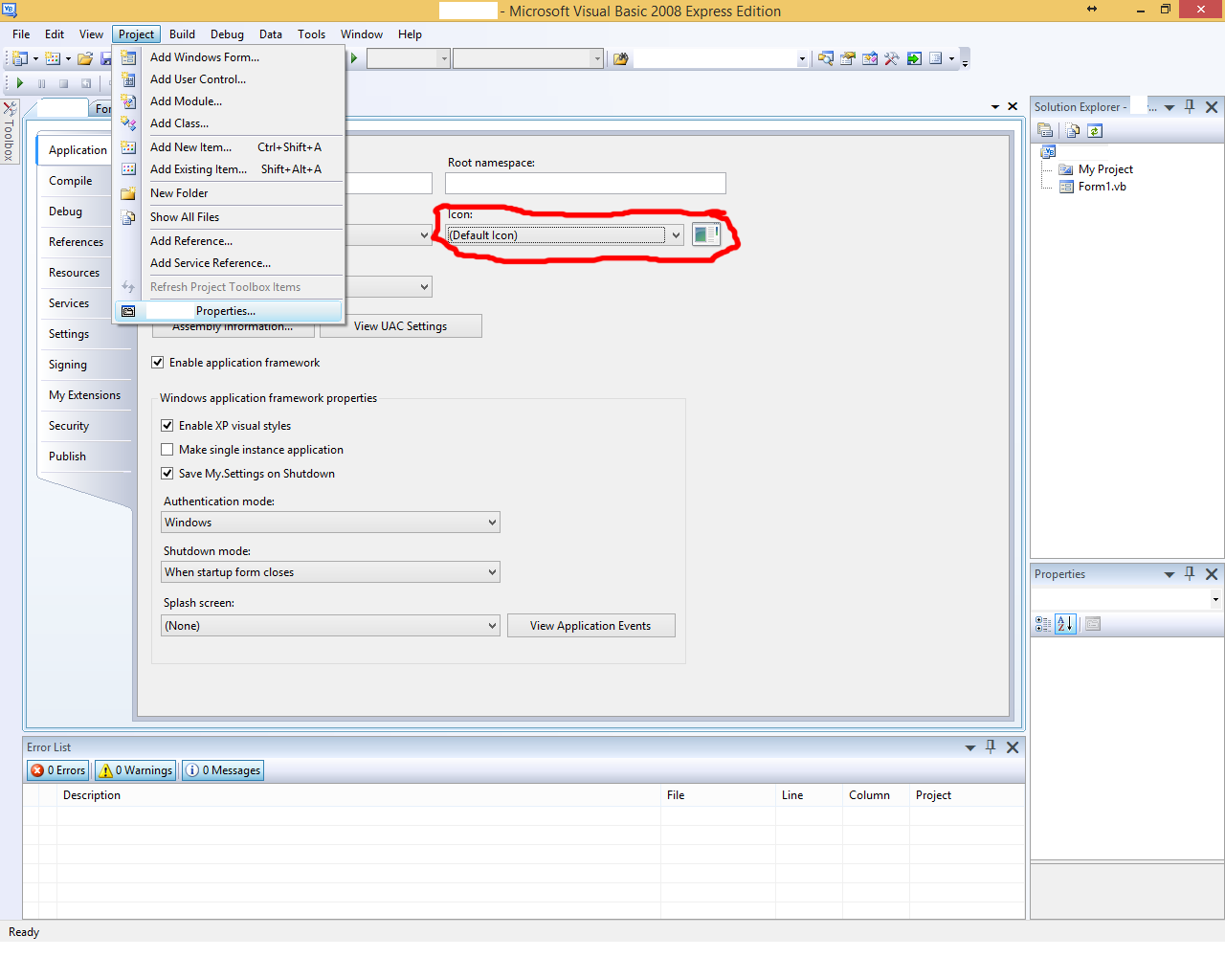Click the Open File folder icon
This screenshot has width=1225, height=980.
tap(85, 58)
